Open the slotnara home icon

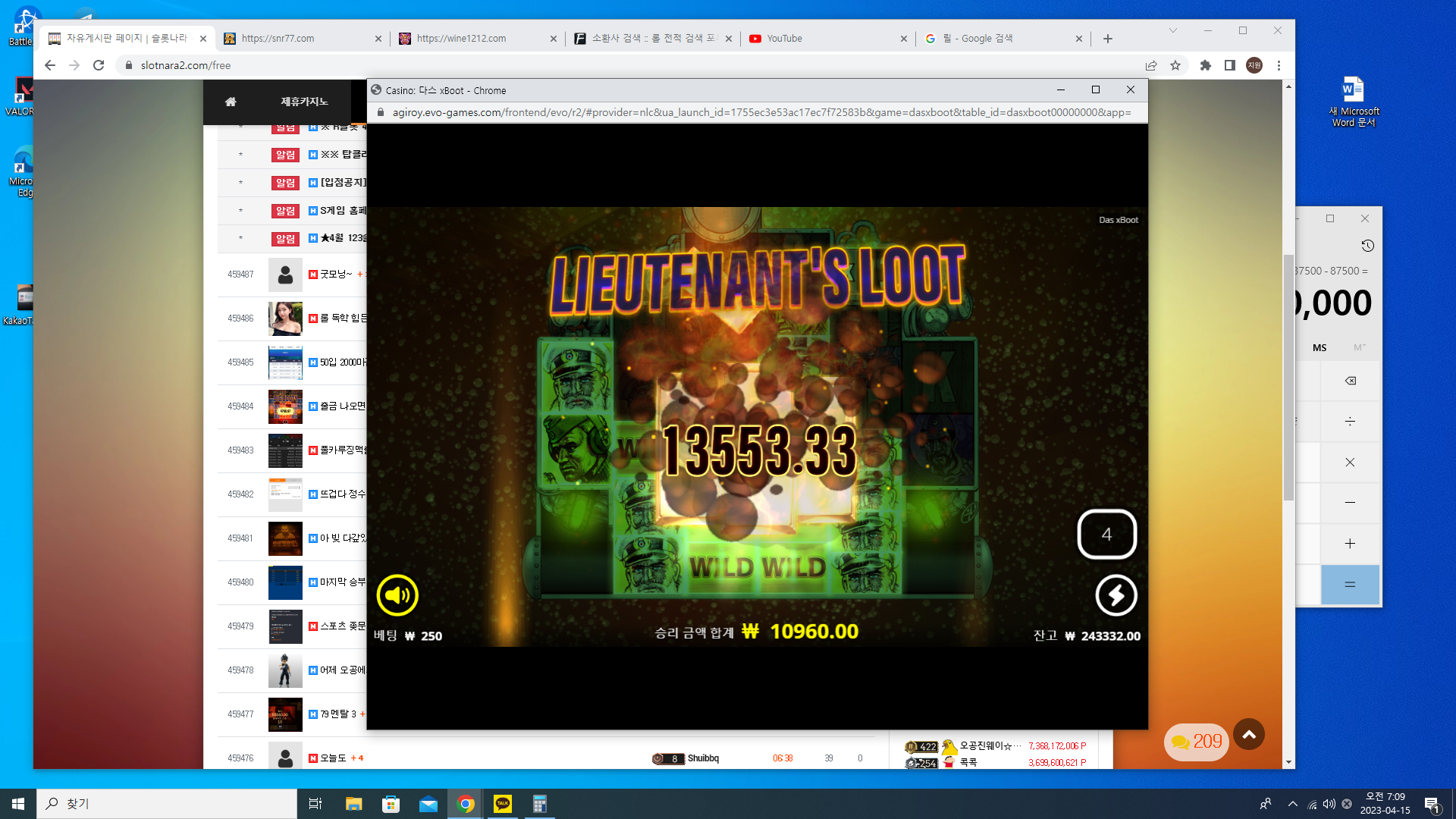(231, 102)
